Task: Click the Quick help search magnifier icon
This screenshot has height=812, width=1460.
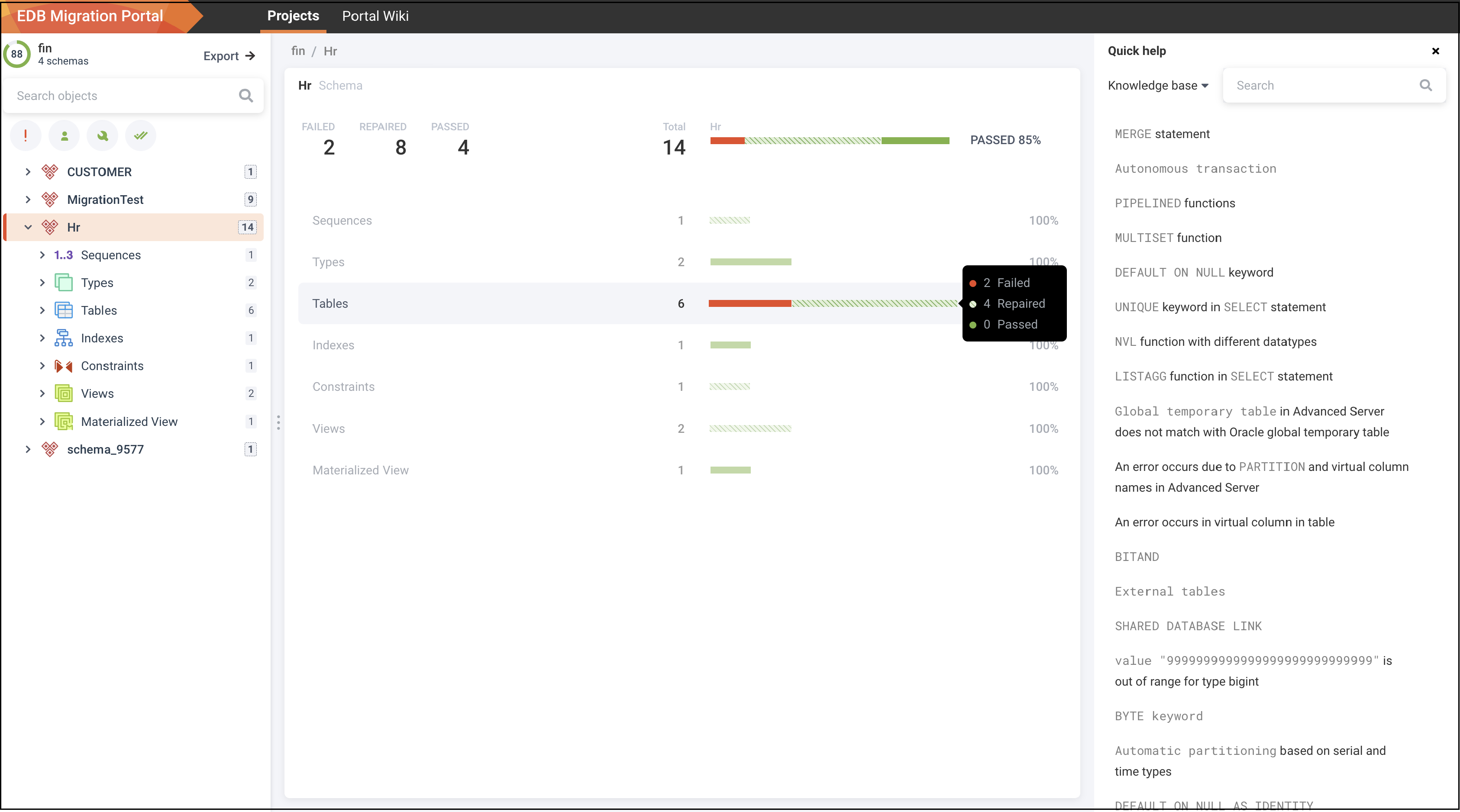Action: pos(1426,86)
